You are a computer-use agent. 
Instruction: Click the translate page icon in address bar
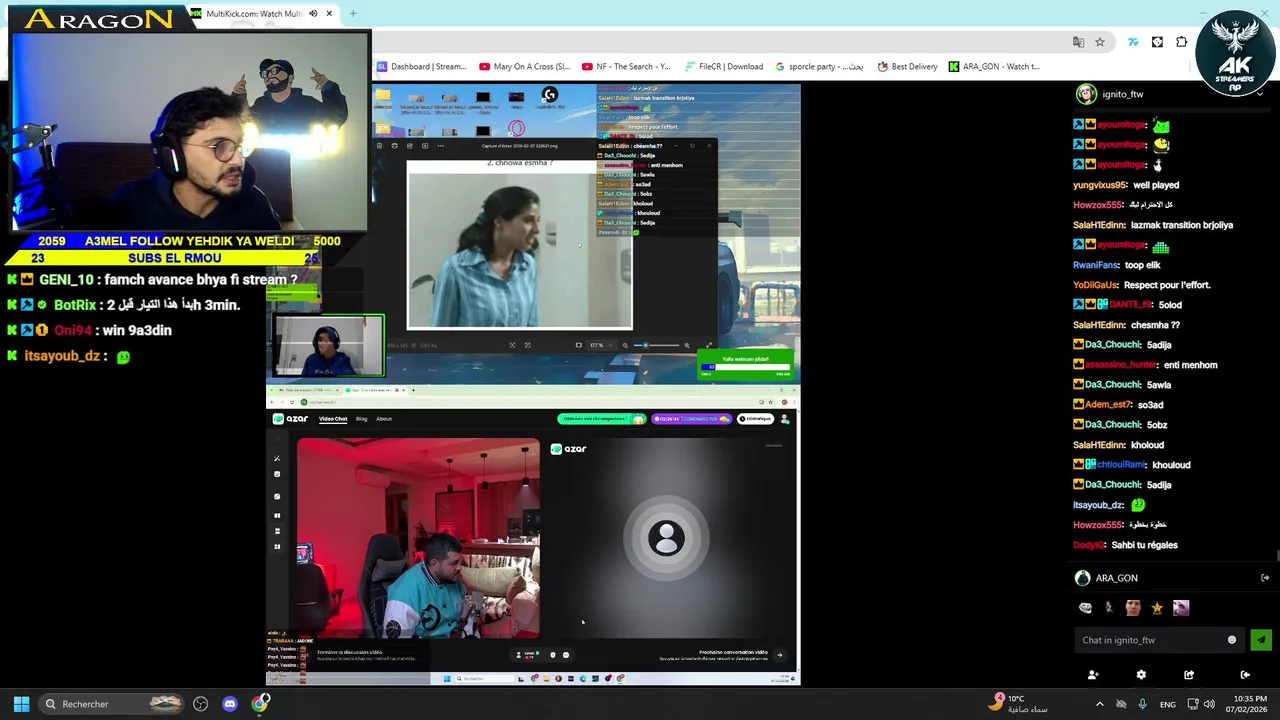(x=1078, y=42)
